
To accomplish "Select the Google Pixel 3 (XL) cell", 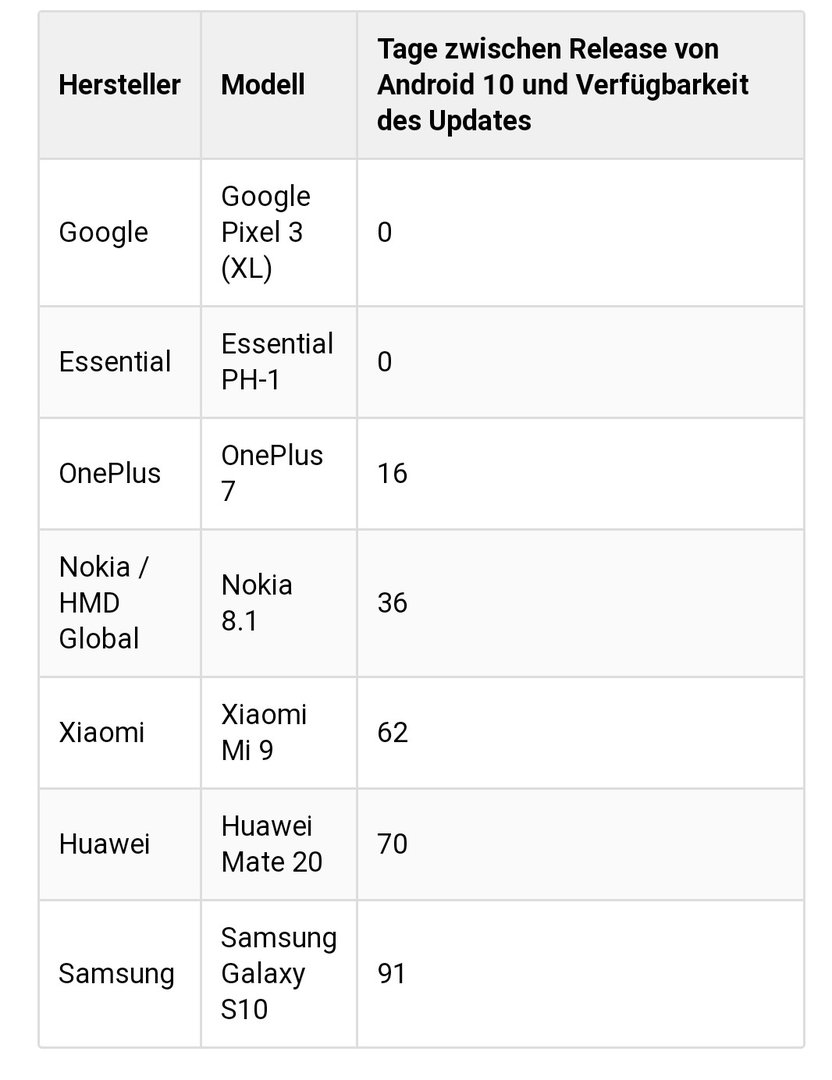I will pos(279,233).
